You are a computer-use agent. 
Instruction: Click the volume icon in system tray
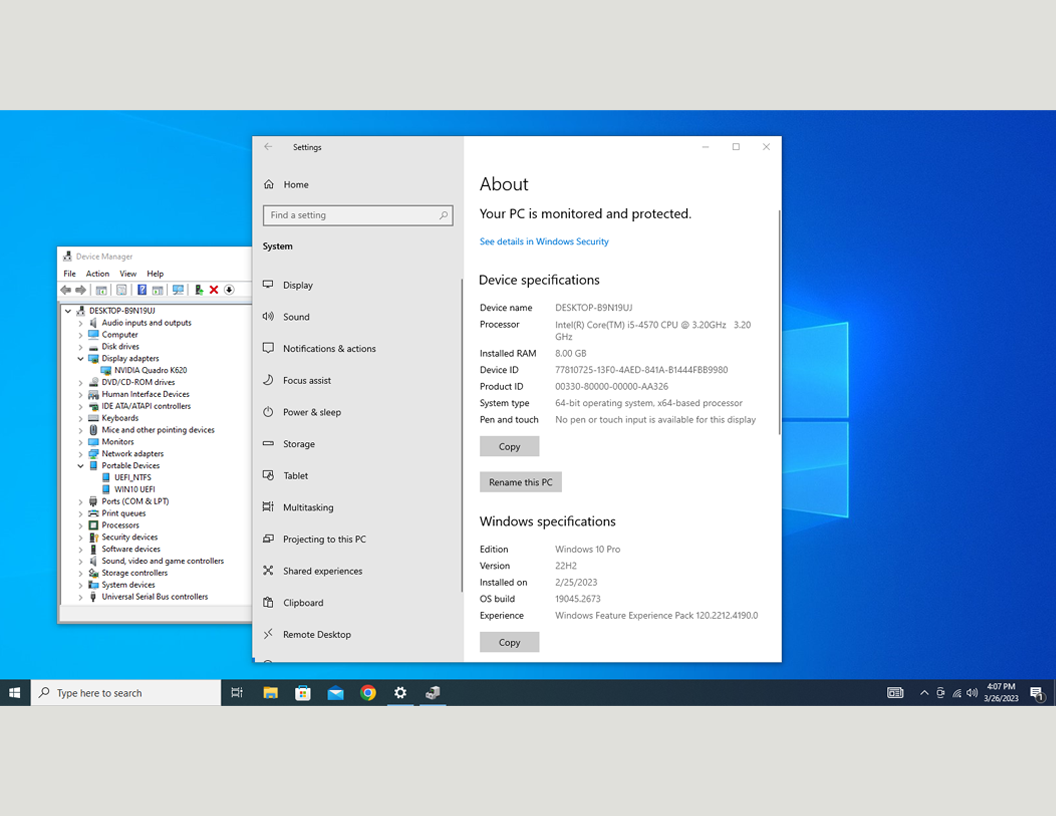click(x=972, y=693)
